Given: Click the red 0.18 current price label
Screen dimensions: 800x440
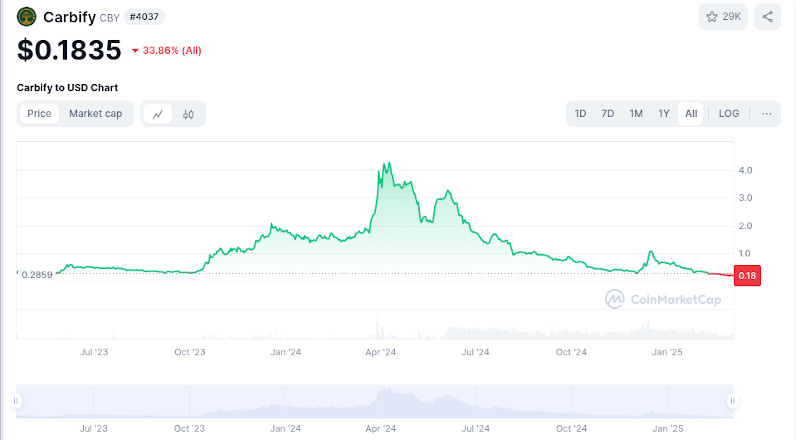Looking at the screenshot, I should point(747,276).
